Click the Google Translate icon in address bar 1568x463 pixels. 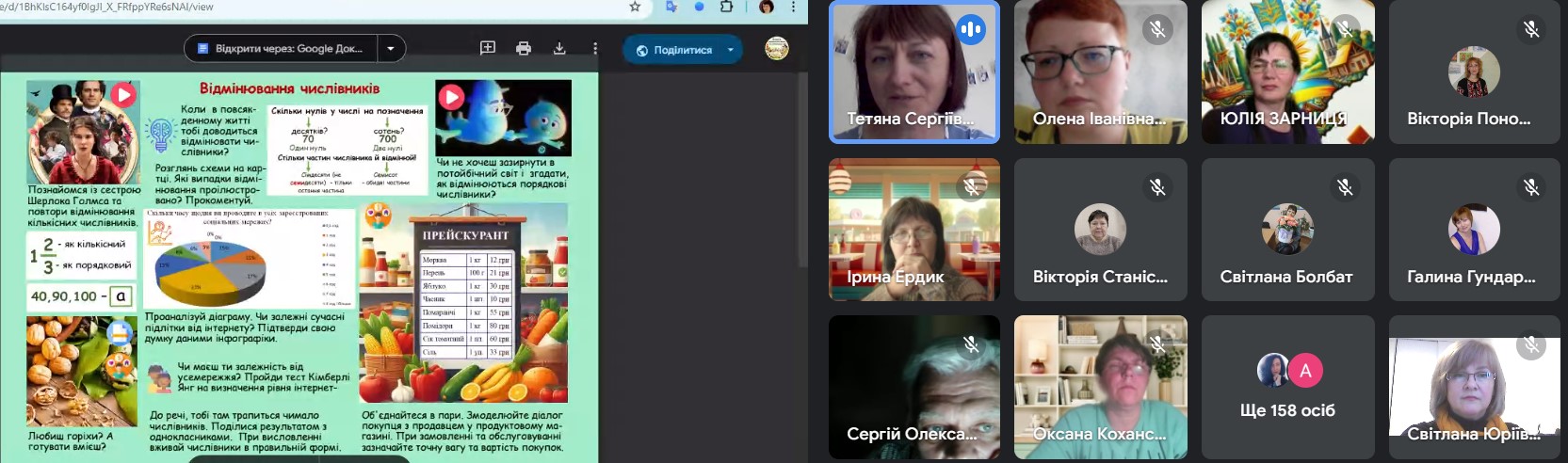671,7
